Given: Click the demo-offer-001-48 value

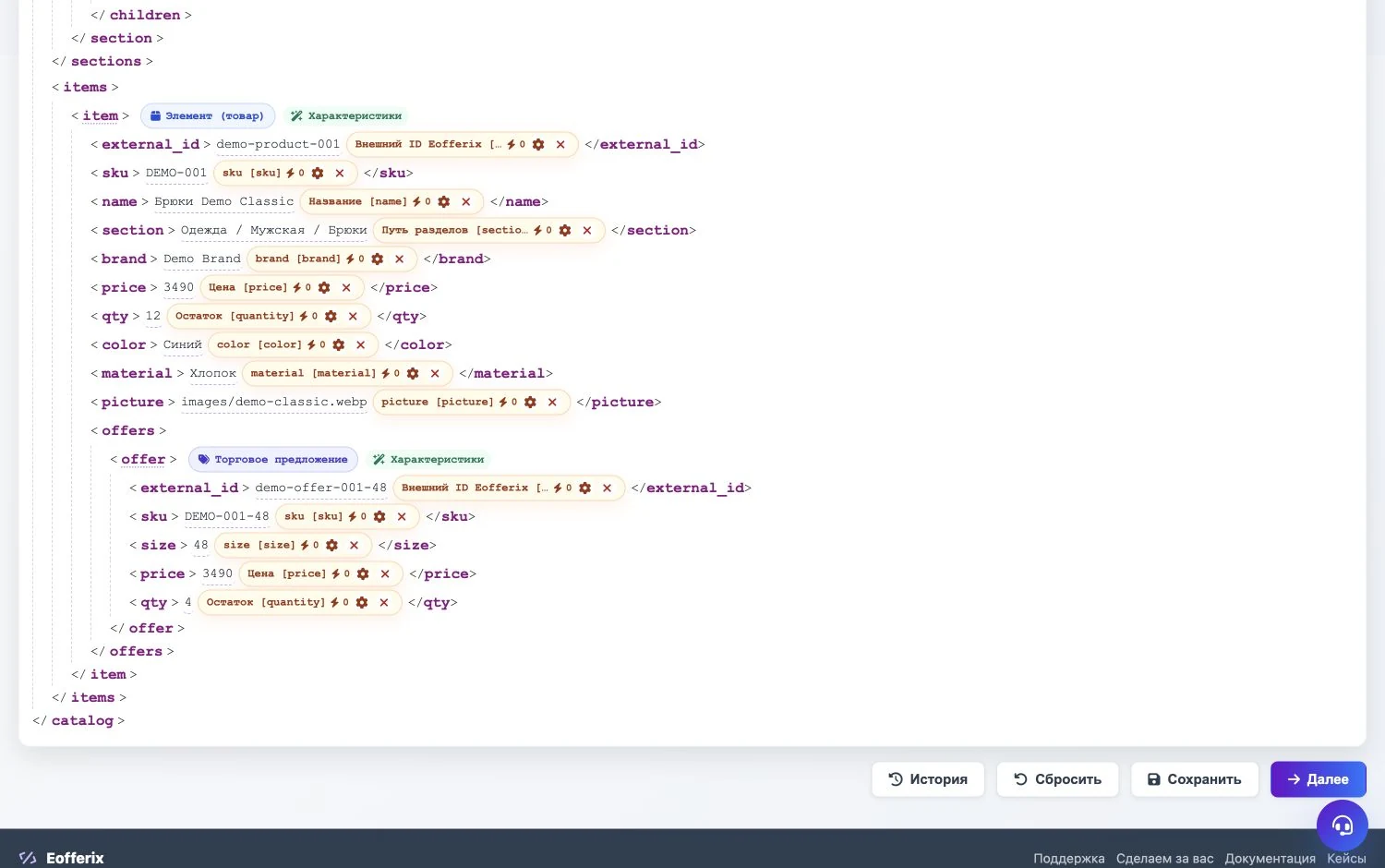Looking at the screenshot, I should tap(320, 488).
